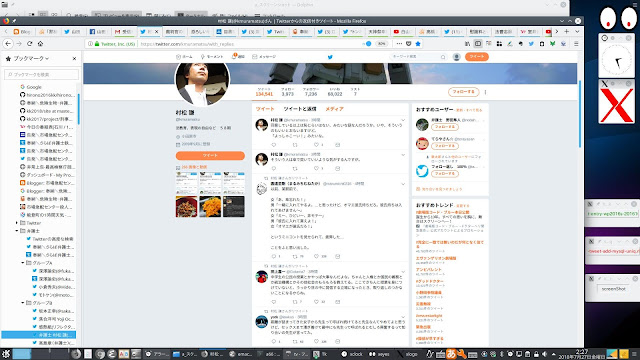Open the dropdown chevron on first tweet
This screenshot has height=360, width=640.
403,120
